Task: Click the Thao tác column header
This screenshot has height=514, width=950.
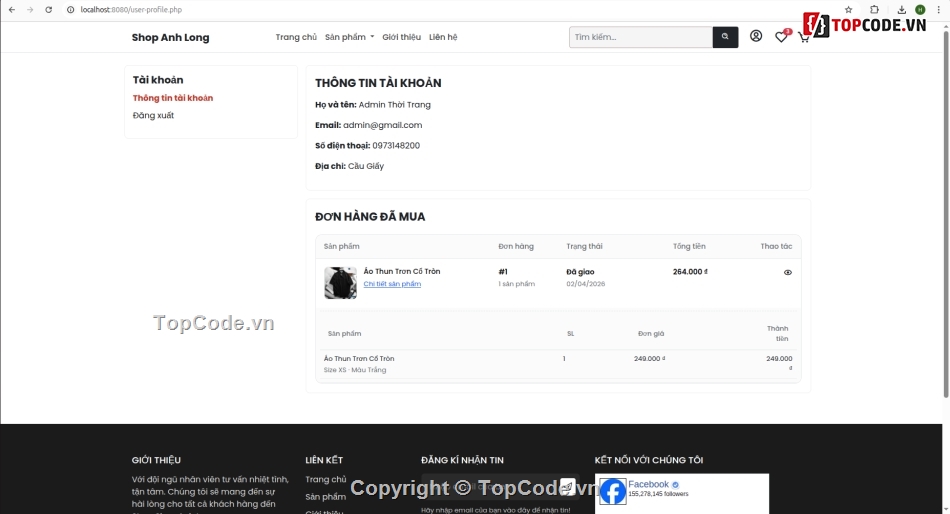Action: [x=776, y=246]
